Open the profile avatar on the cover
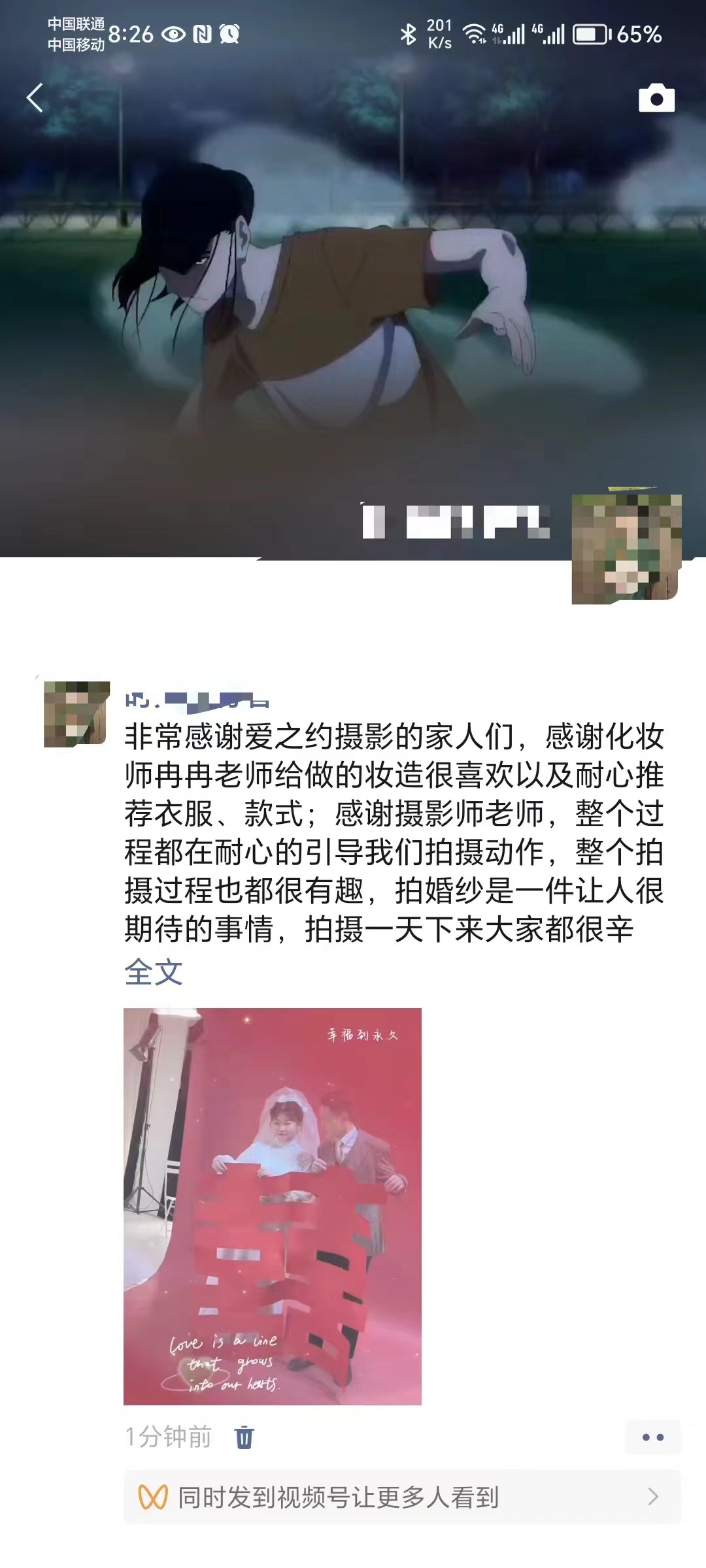This screenshot has width=706, height=1568. click(626, 549)
